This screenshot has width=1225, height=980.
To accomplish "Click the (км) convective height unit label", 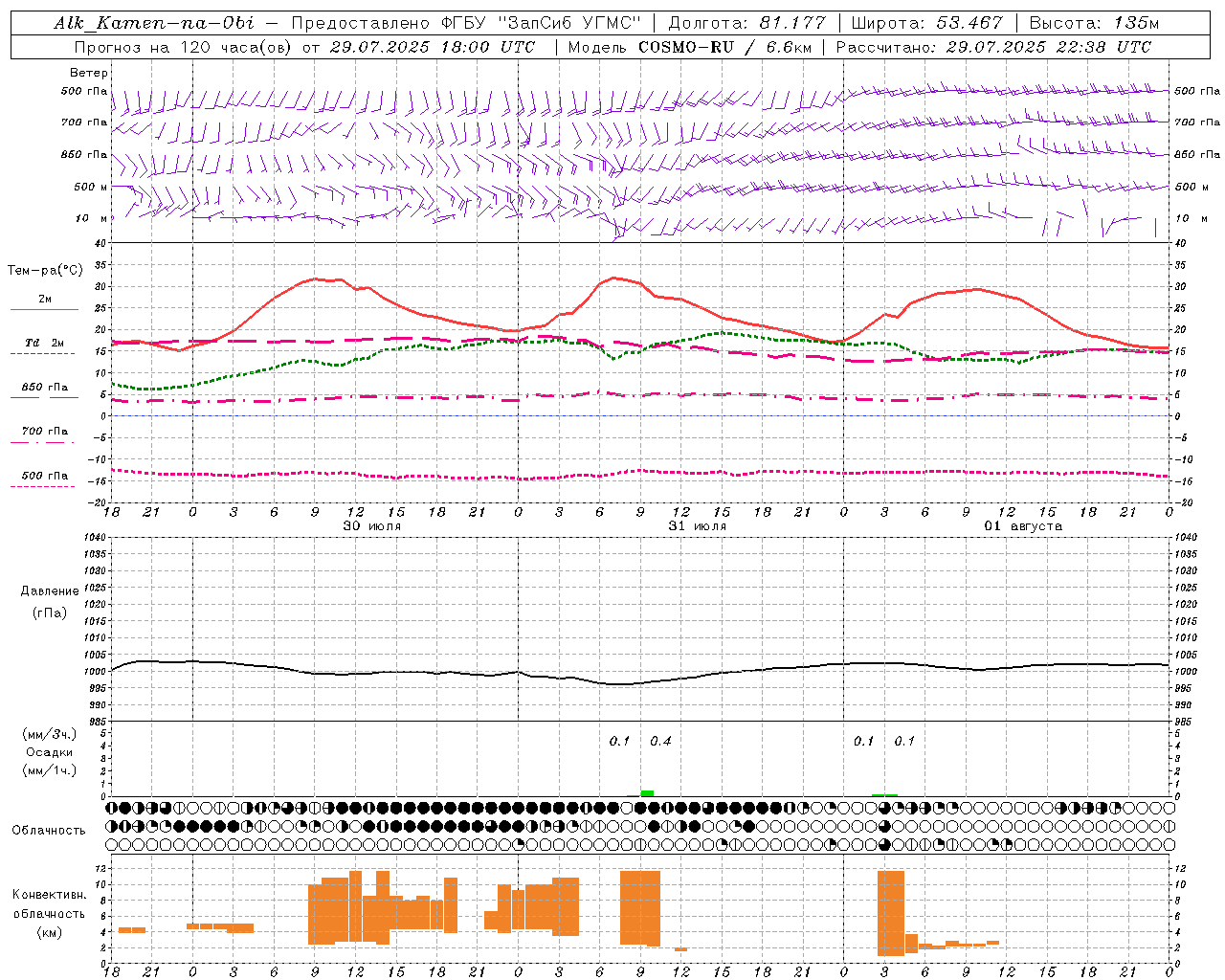I will click(x=49, y=932).
